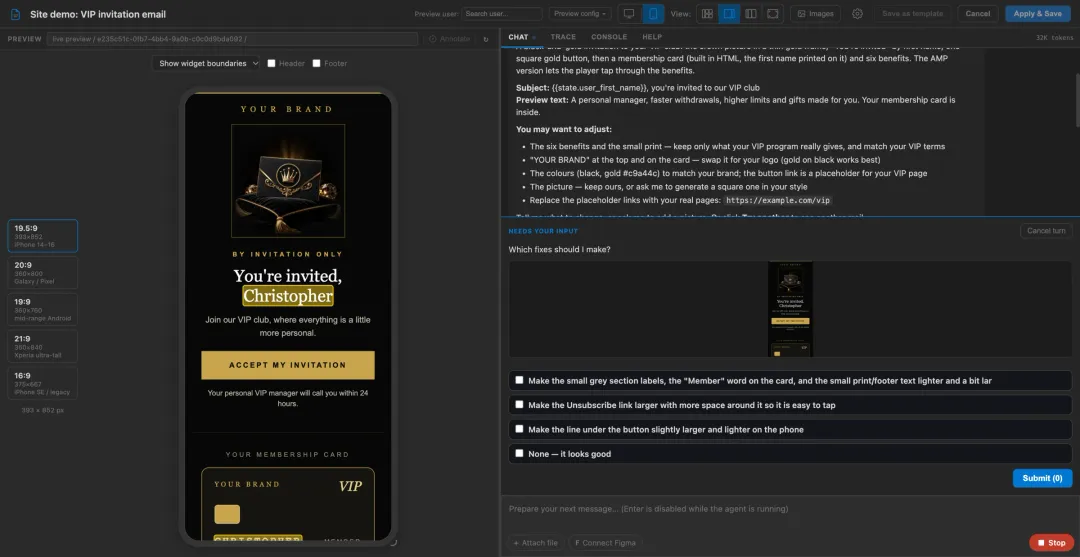Open the email screenshot thumbnail in chat

pyautogui.click(x=790, y=309)
